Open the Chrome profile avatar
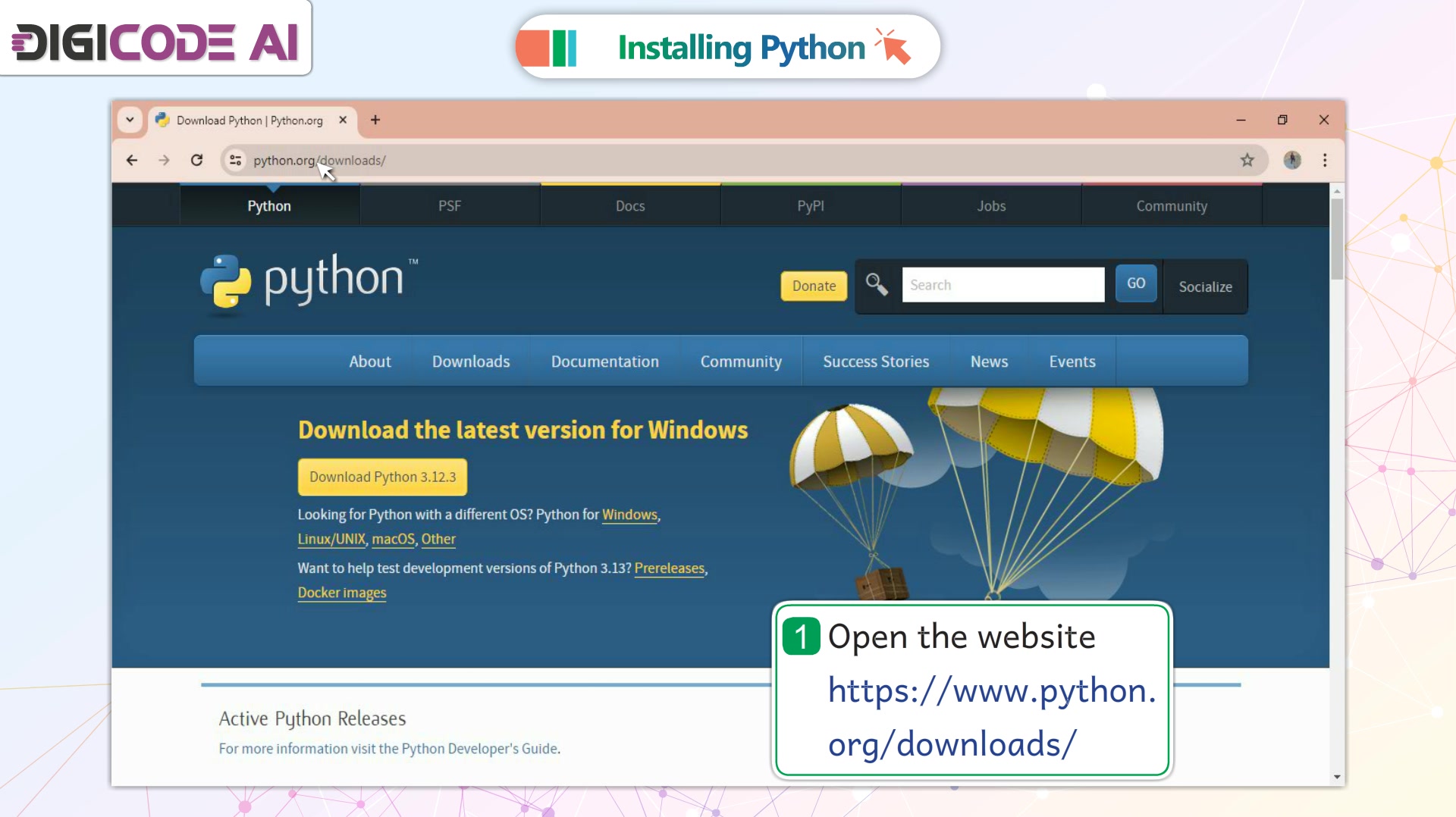The height and width of the screenshot is (817, 1456). [1292, 160]
